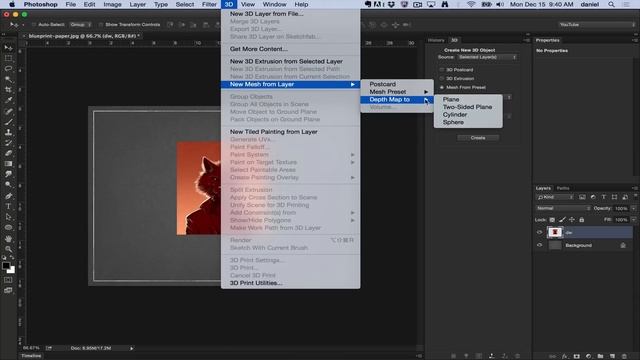Click Create new layer icon
The image size is (640, 360).
click(612, 356)
